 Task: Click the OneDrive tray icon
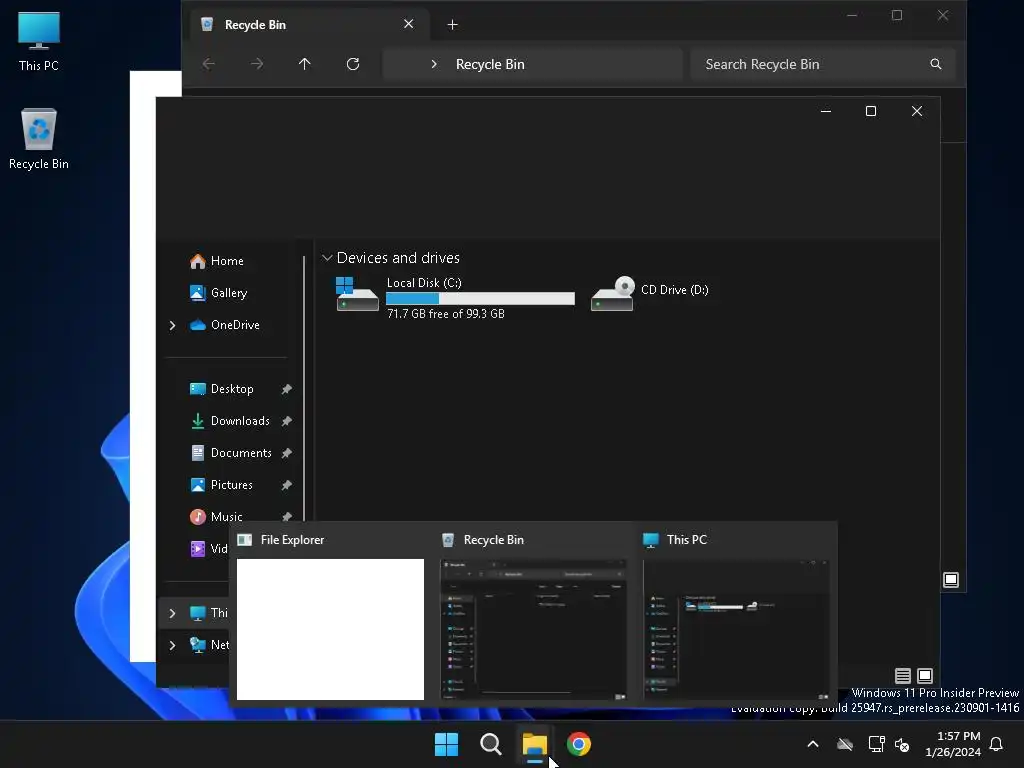tap(845, 744)
